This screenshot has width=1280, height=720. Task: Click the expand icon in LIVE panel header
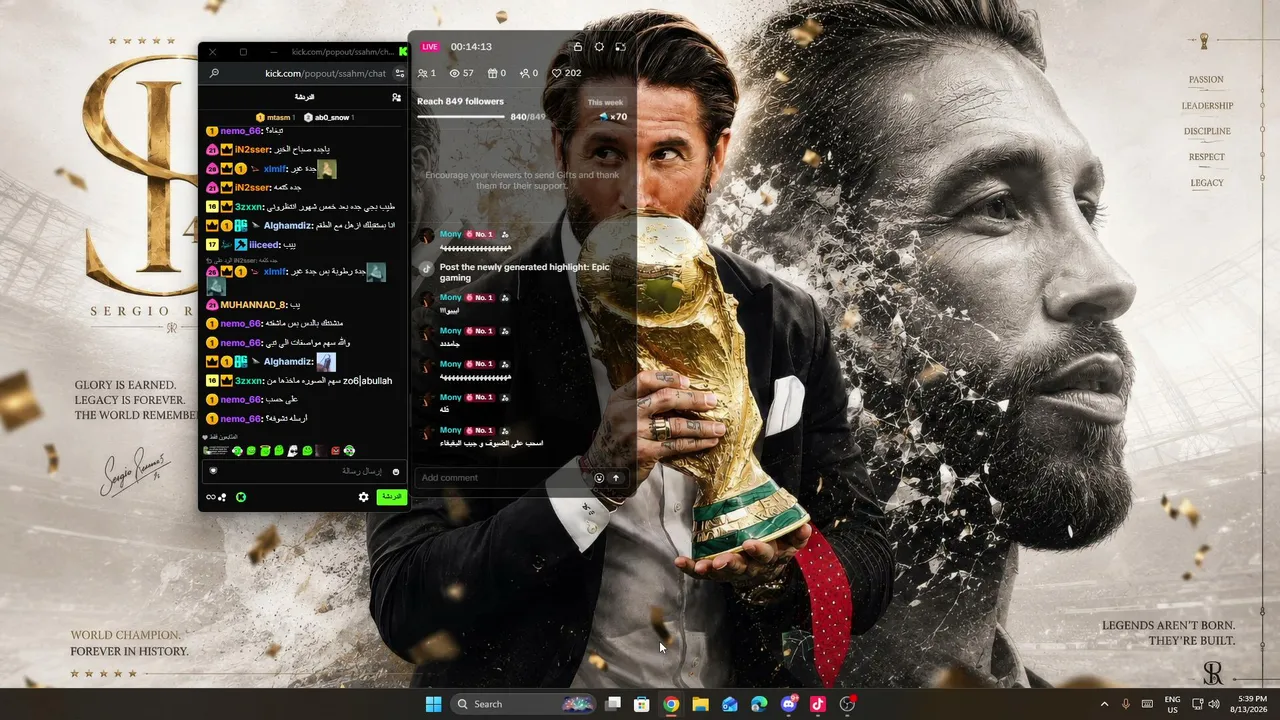pyautogui.click(x=621, y=47)
